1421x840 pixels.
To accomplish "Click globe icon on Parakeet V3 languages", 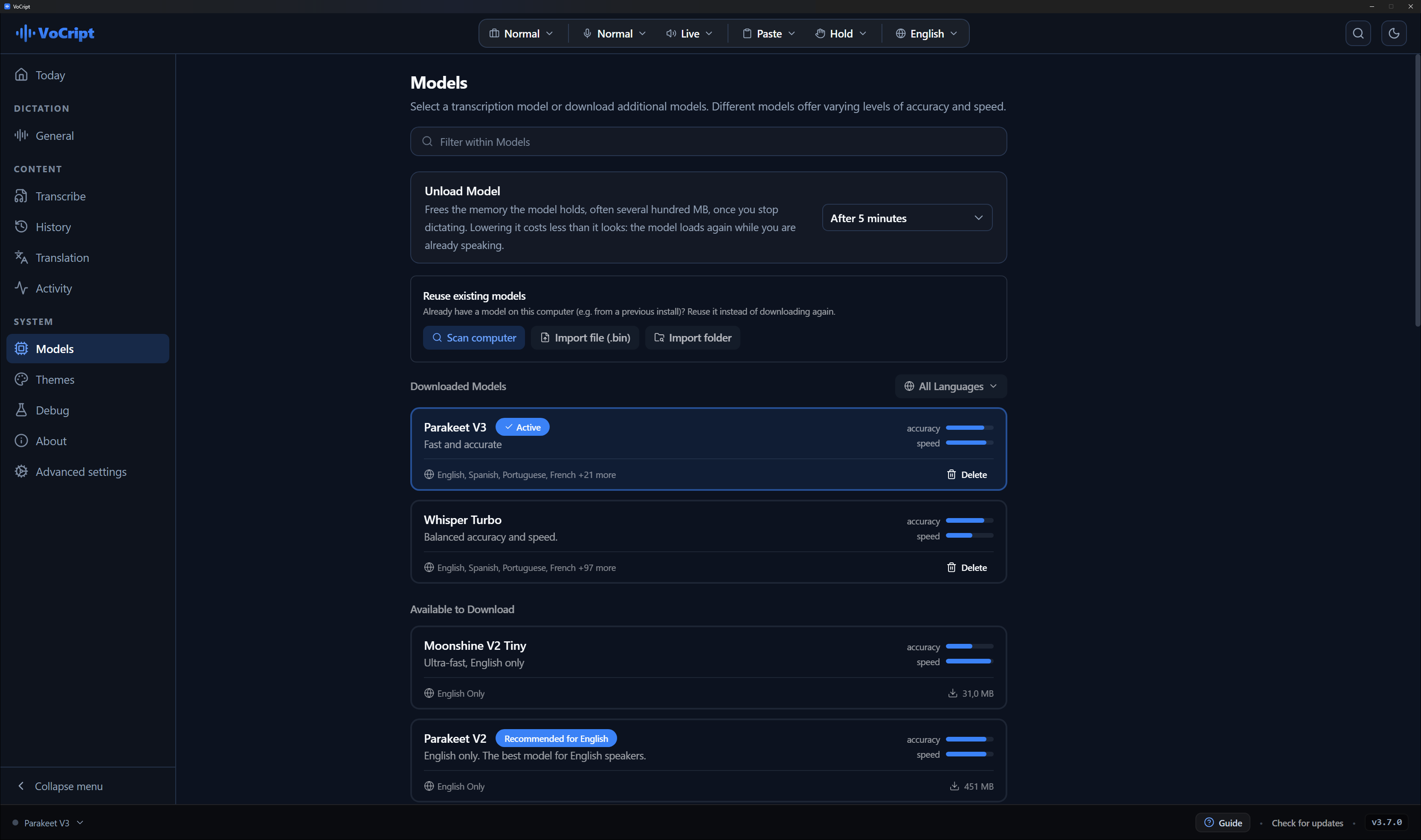I will [429, 474].
